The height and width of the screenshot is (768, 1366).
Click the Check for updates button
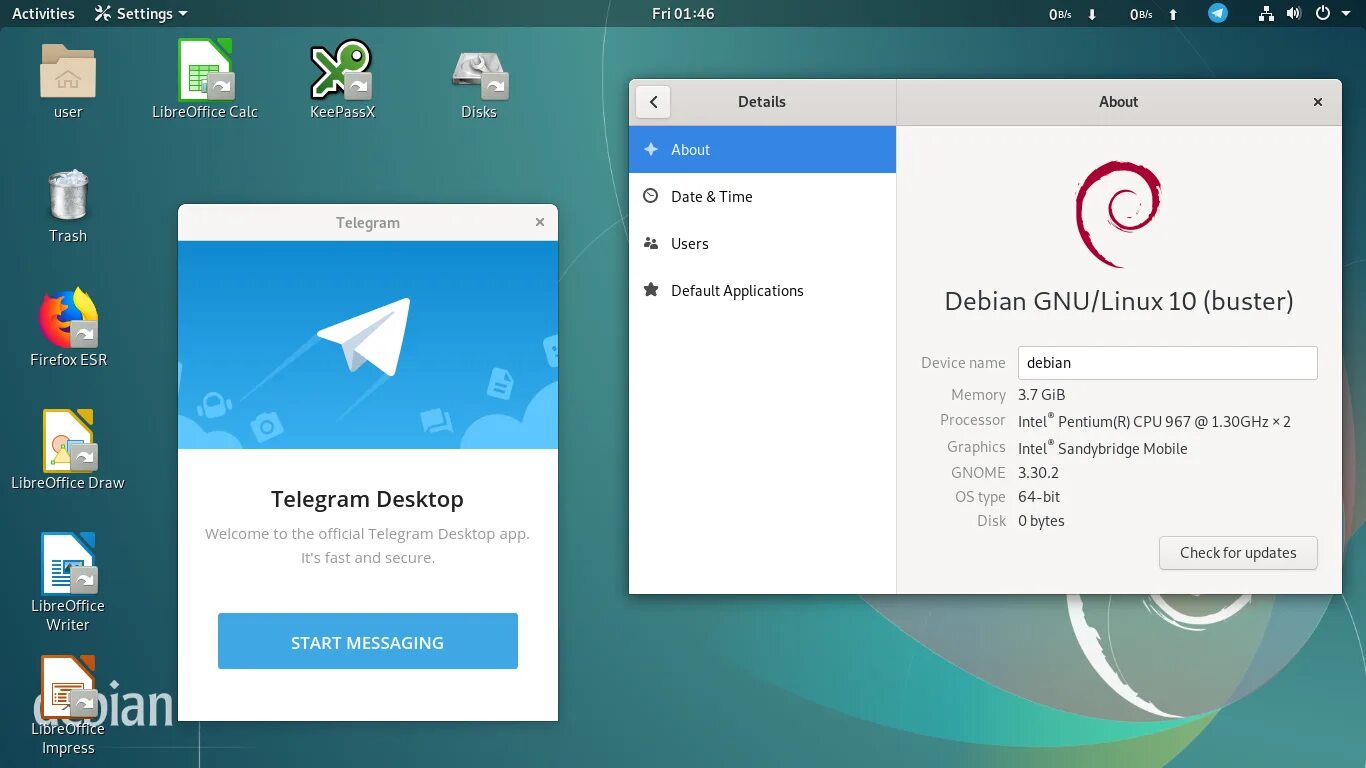click(1238, 553)
